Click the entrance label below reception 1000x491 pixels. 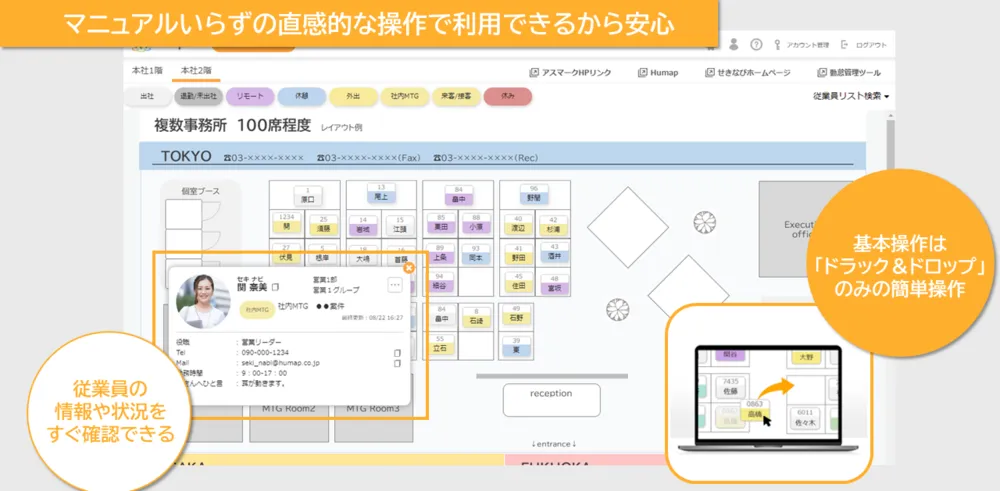coord(553,444)
